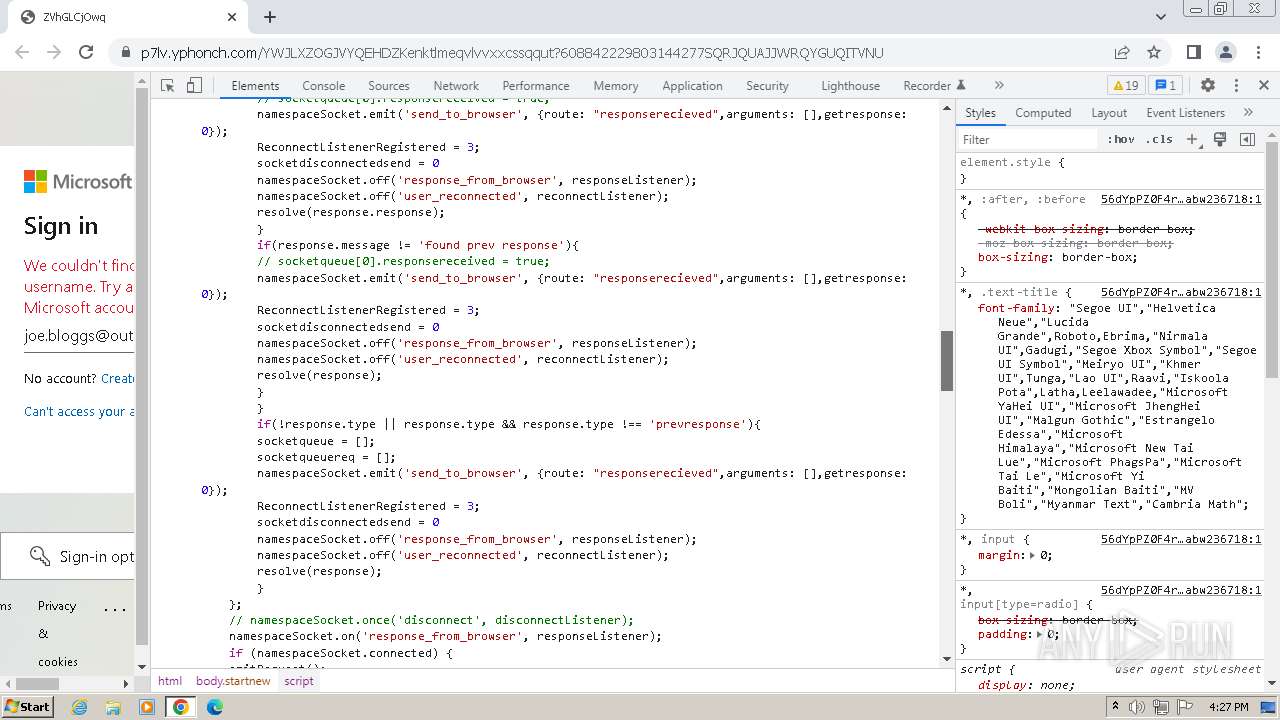Select html in the breadcrumb bar
The height and width of the screenshot is (720, 1280).
coord(170,681)
